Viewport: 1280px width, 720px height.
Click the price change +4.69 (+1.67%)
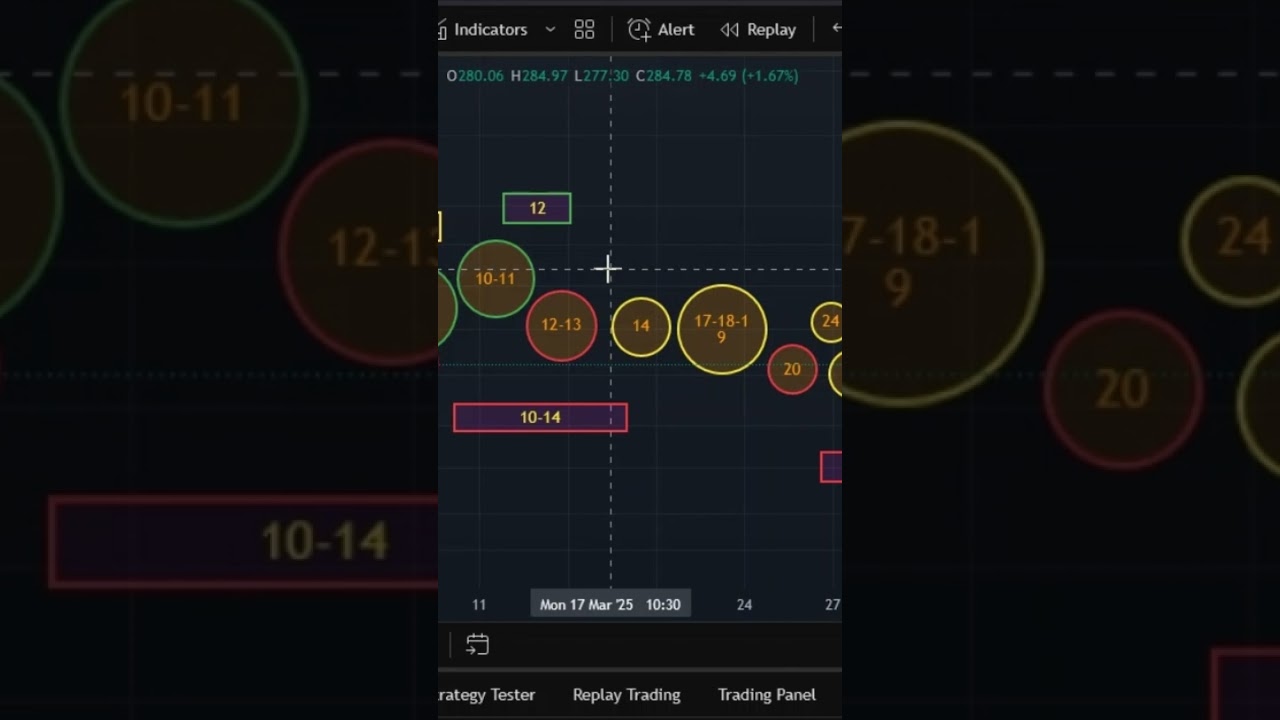pos(748,76)
